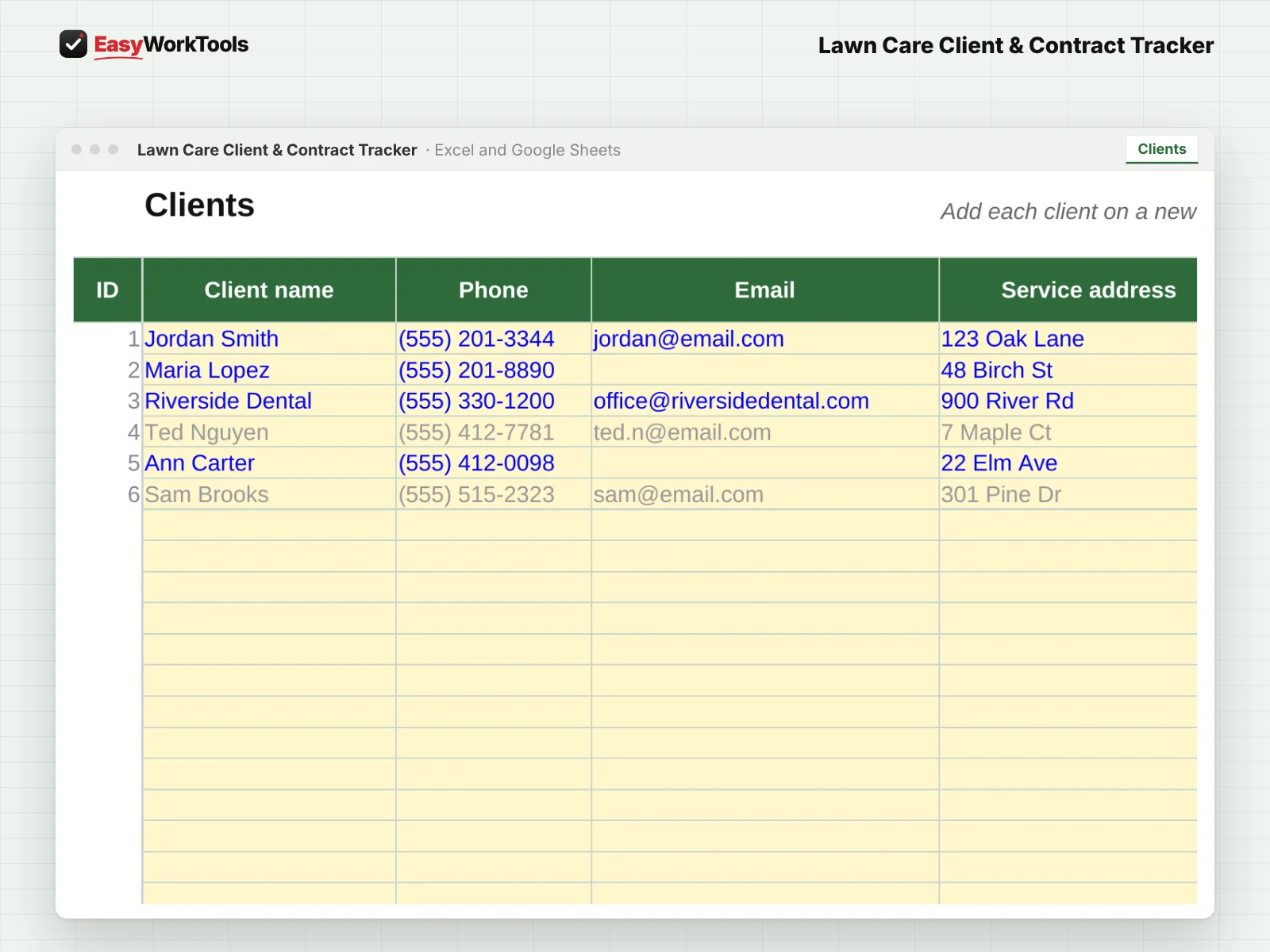Select the 900 River Rd address cell
The height and width of the screenshot is (952, 1270).
pyautogui.click(x=1068, y=401)
